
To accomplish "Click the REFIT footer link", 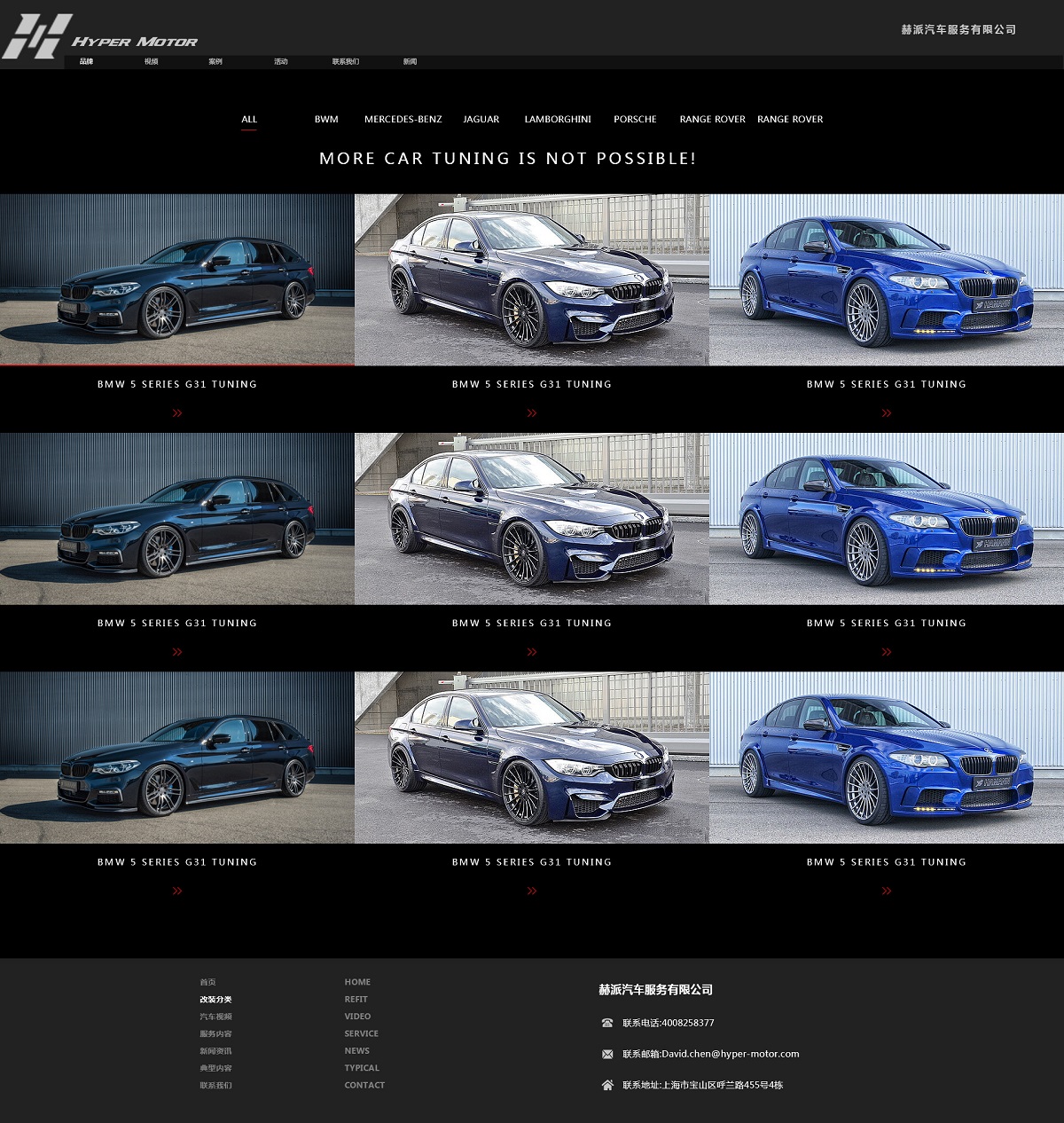I will (356, 999).
